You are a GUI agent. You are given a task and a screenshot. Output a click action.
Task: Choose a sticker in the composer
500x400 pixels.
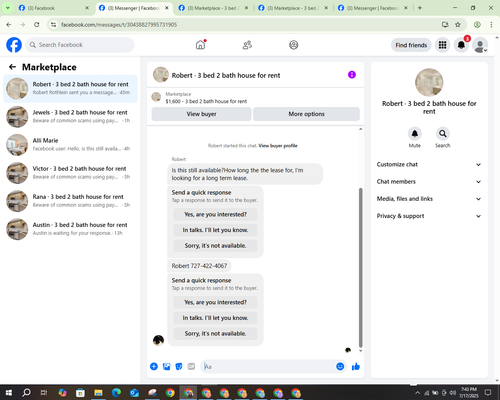pyautogui.click(x=179, y=367)
